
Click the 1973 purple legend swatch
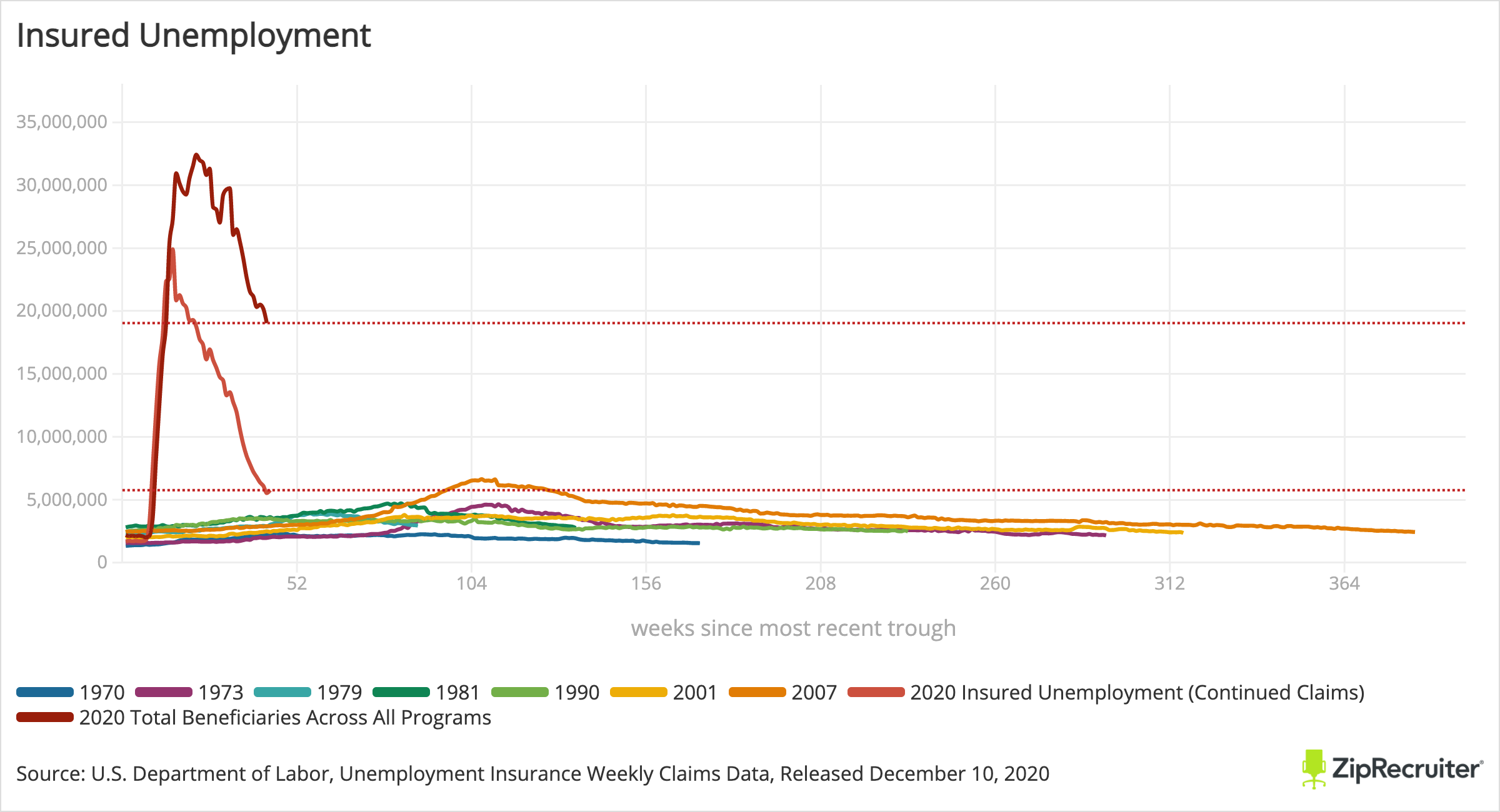pyautogui.click(x=164, y=692)
